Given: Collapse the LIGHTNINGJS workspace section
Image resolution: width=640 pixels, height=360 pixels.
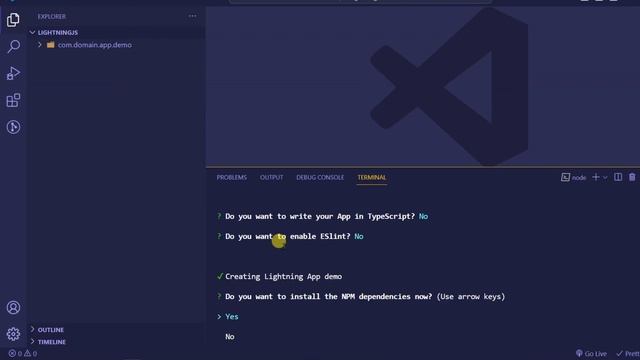Looking at the screenshot, I should click(32, 32).
